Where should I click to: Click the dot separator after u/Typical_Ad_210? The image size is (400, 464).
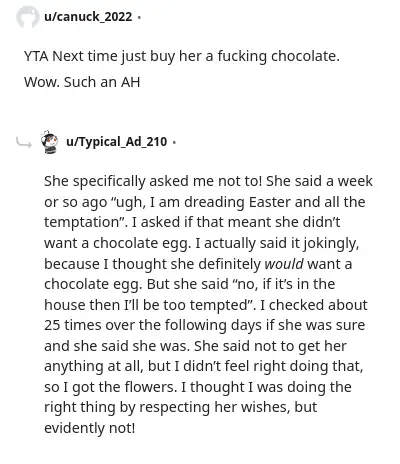[x=174, y=143]
